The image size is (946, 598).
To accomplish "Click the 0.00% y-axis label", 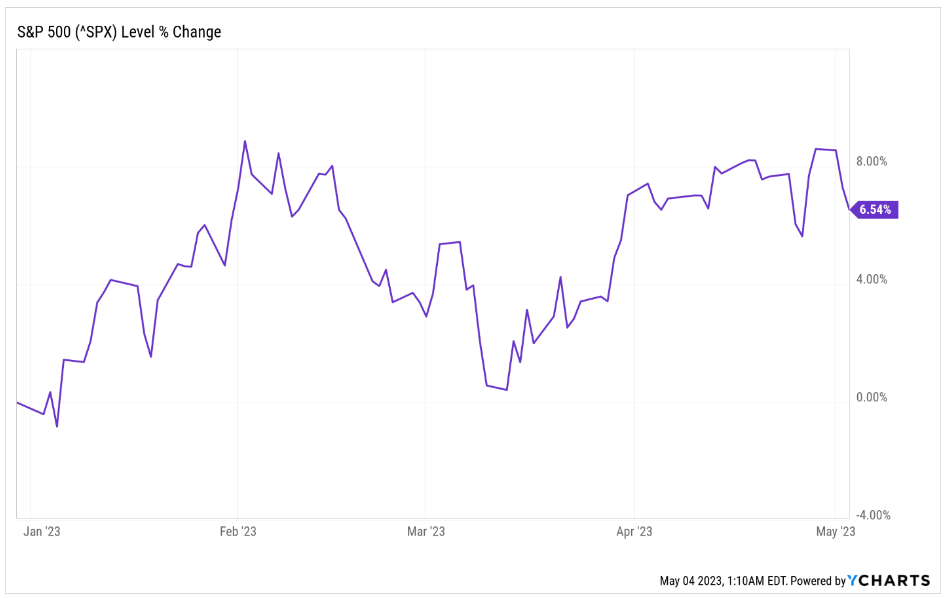I will click(x=871, y=398).
